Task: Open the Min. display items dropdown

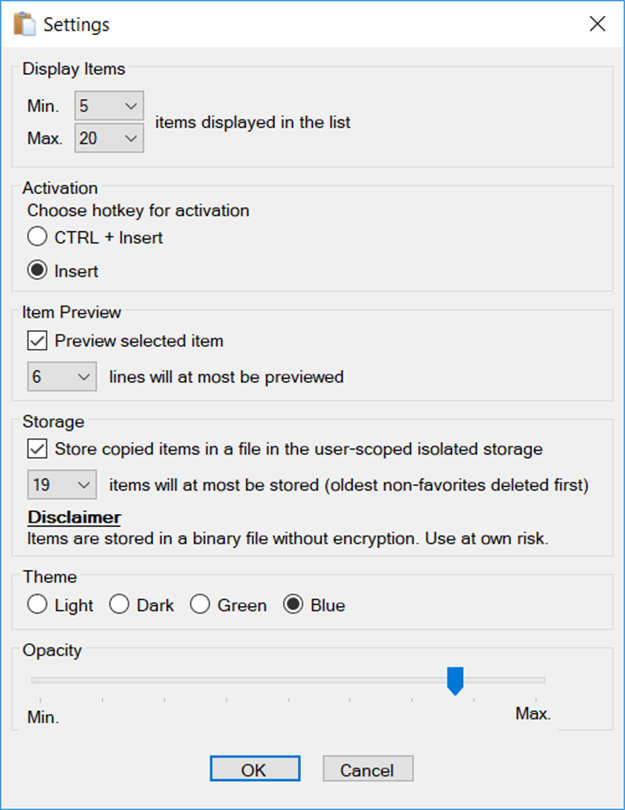Action: coord(109,106)
